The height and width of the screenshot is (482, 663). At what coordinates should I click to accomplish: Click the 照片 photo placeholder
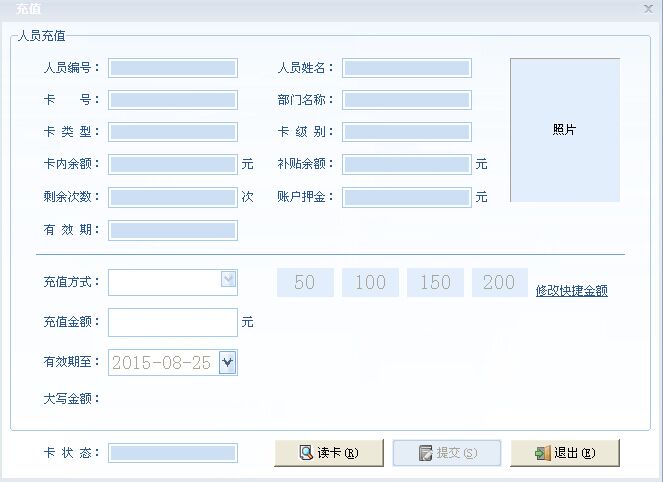tap(564, 130)
